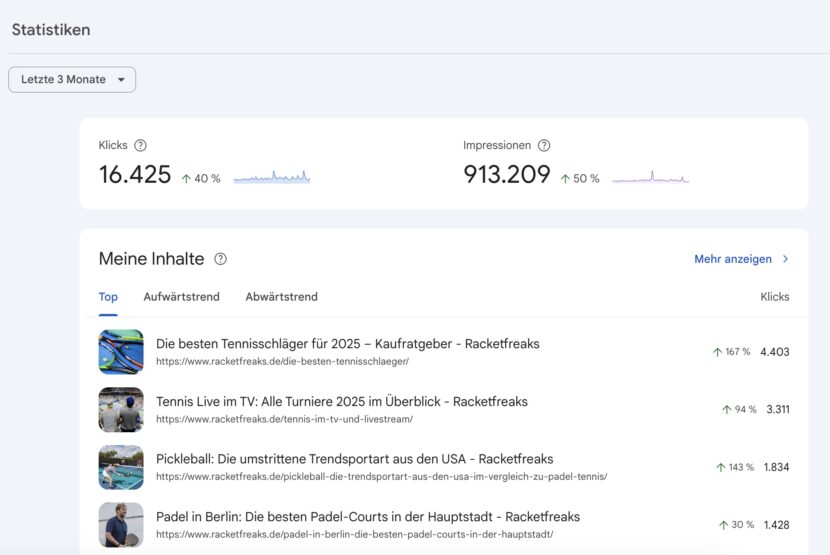Click the help icon next to Impressionen
This screenshot has width=830, height=555.
point(544,145)
